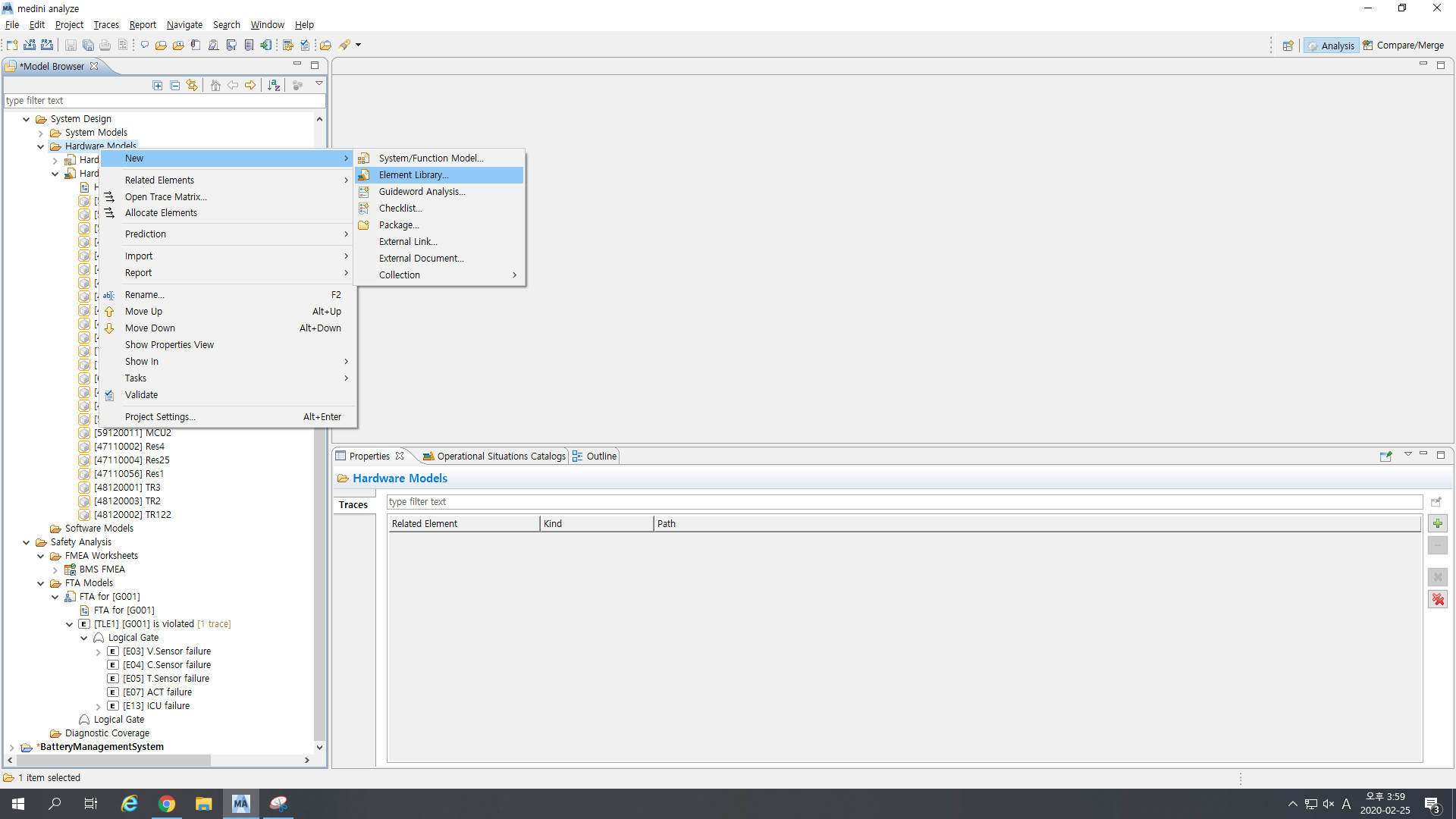Toggle alphabetical sort in Model Browser

pos(275,85)
